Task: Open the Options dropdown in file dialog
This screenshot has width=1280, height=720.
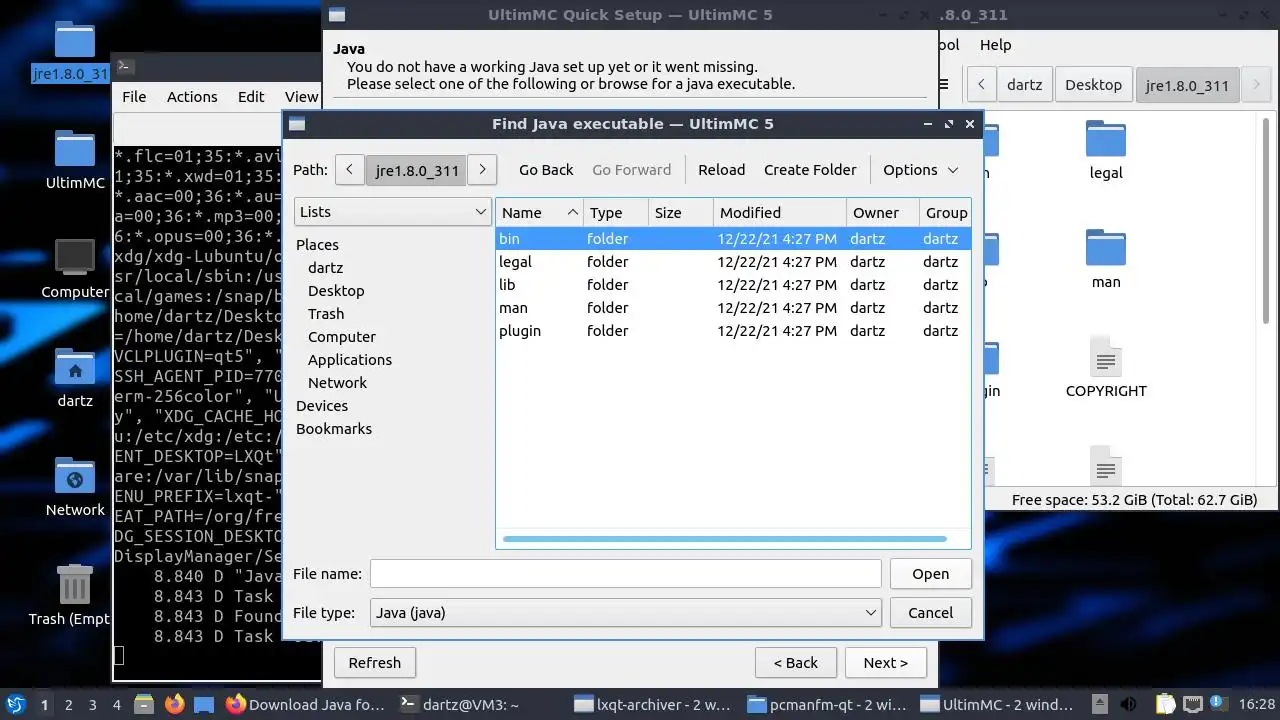Action: 920,170
